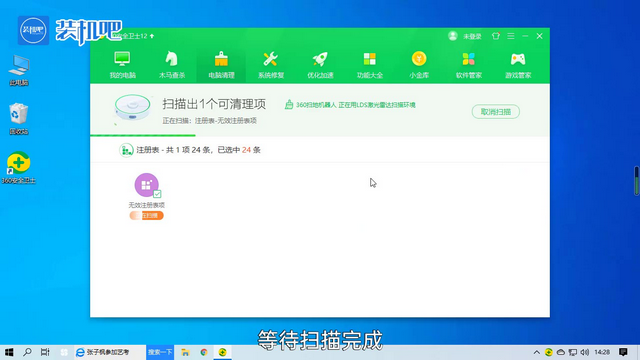Open the 系统修复 system repair tab
The image size is (640, 360).
coord(271,64)
